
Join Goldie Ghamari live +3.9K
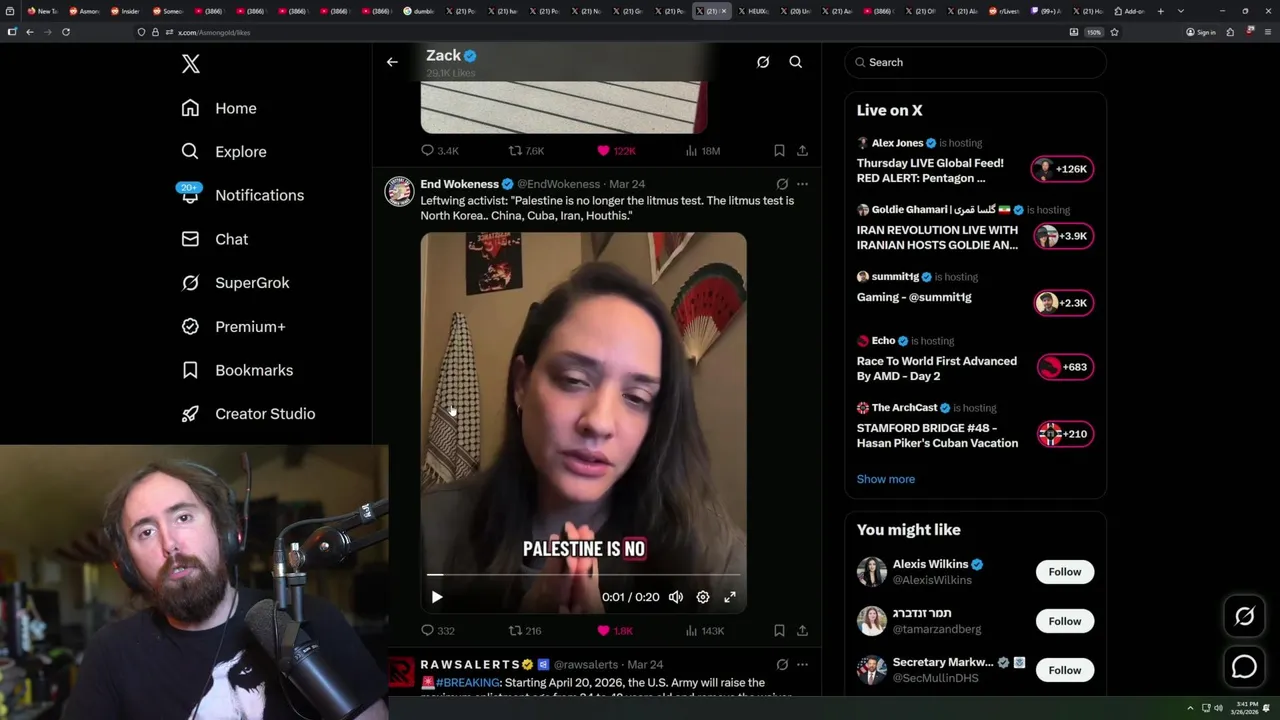[1063, 236]
